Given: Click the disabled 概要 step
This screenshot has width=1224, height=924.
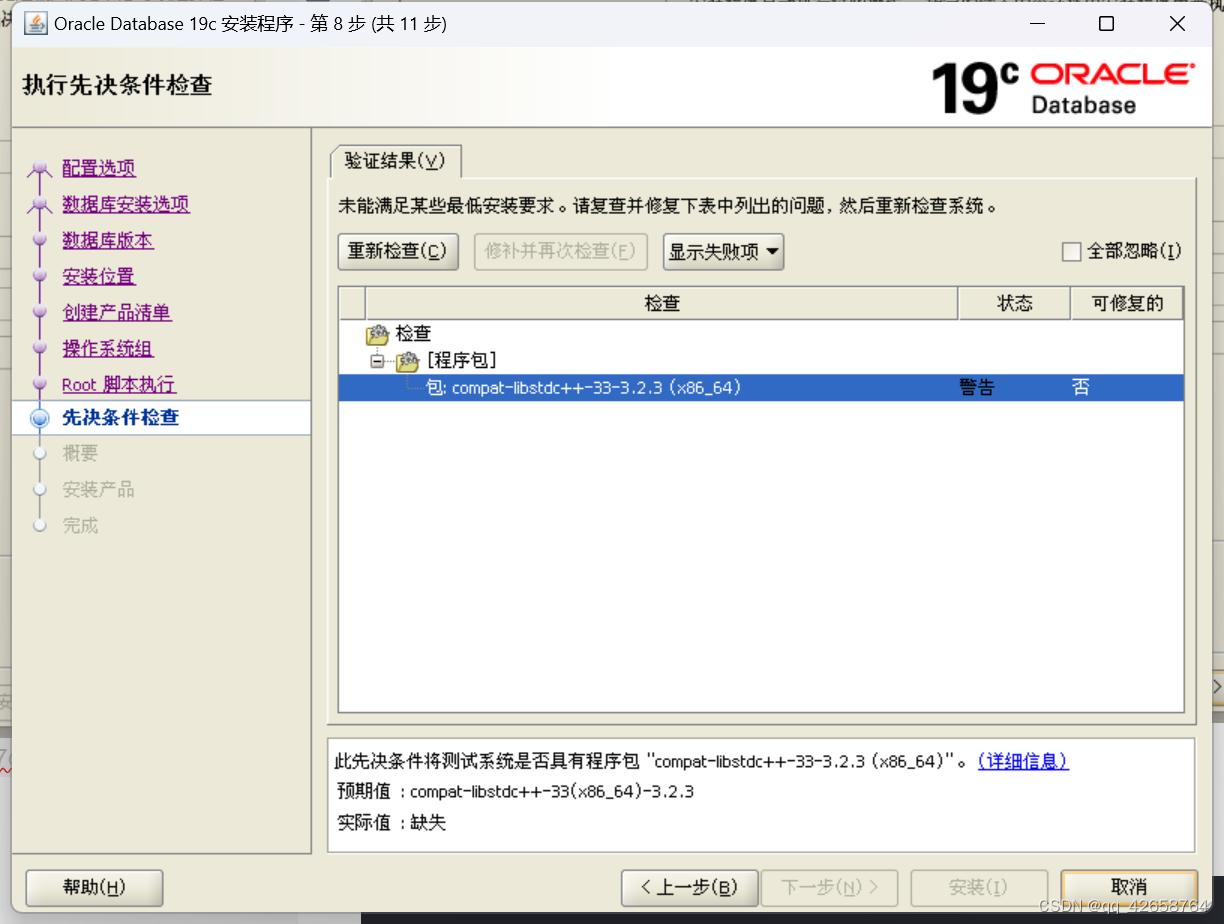Looking at the screenshot, I should tap(80, 454).
